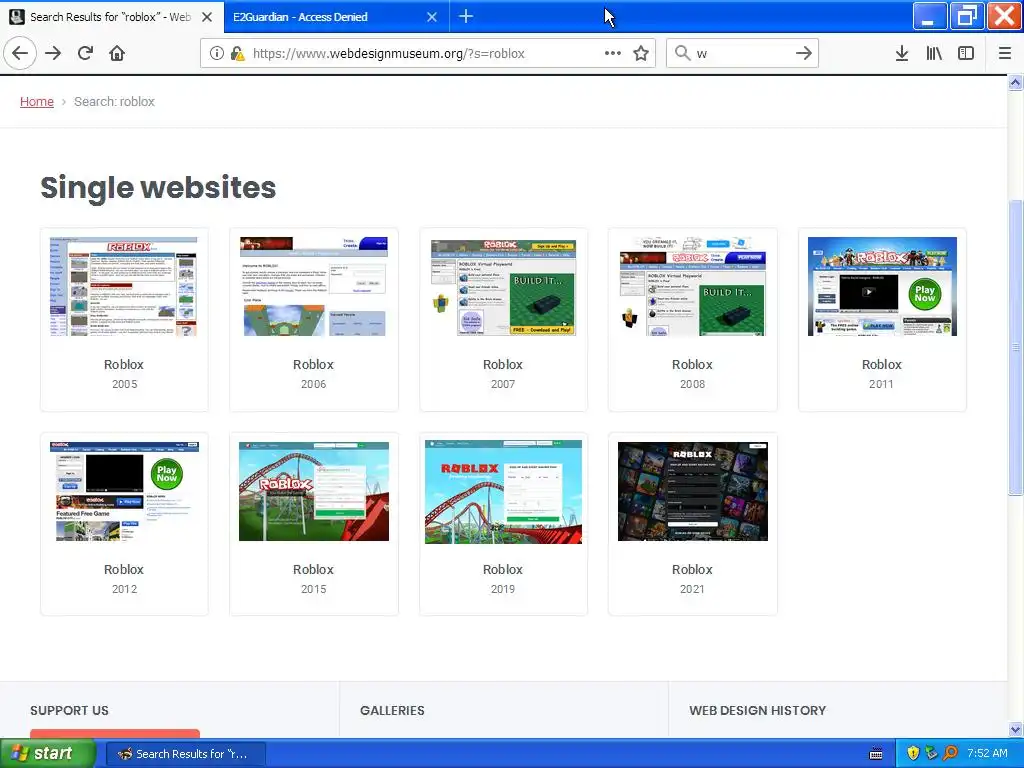The width and height of the screenshot is (1024, 768).
Task: Click the vertical scrollbar thumb
Action: point(1016,347)
